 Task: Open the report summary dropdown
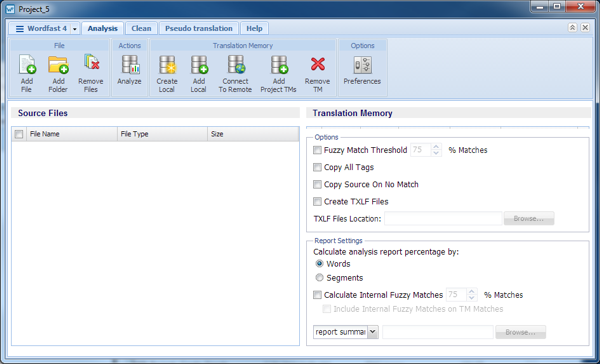pos(373,332)
